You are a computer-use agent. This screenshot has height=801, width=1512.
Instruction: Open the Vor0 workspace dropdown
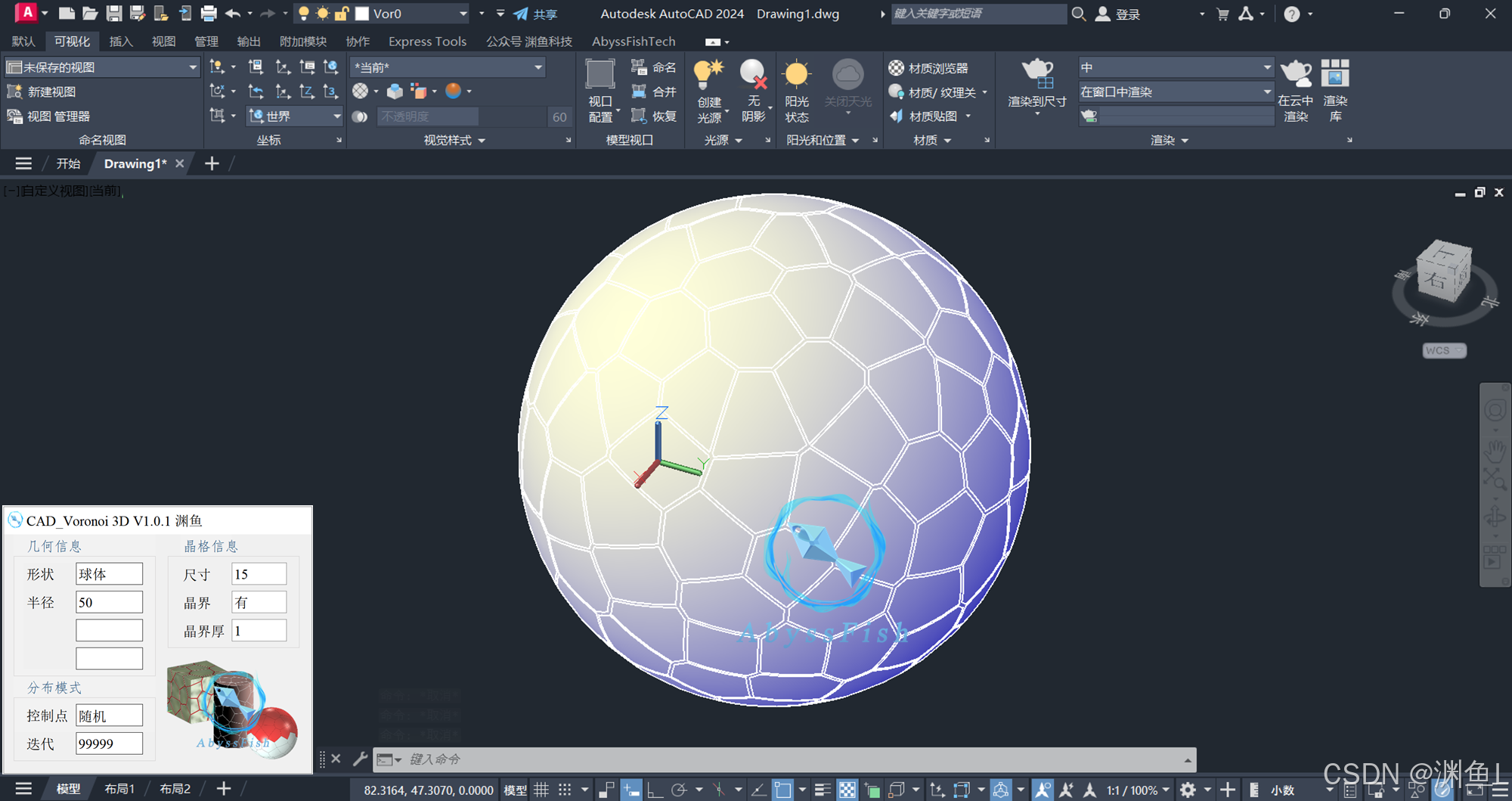(463, 13)
